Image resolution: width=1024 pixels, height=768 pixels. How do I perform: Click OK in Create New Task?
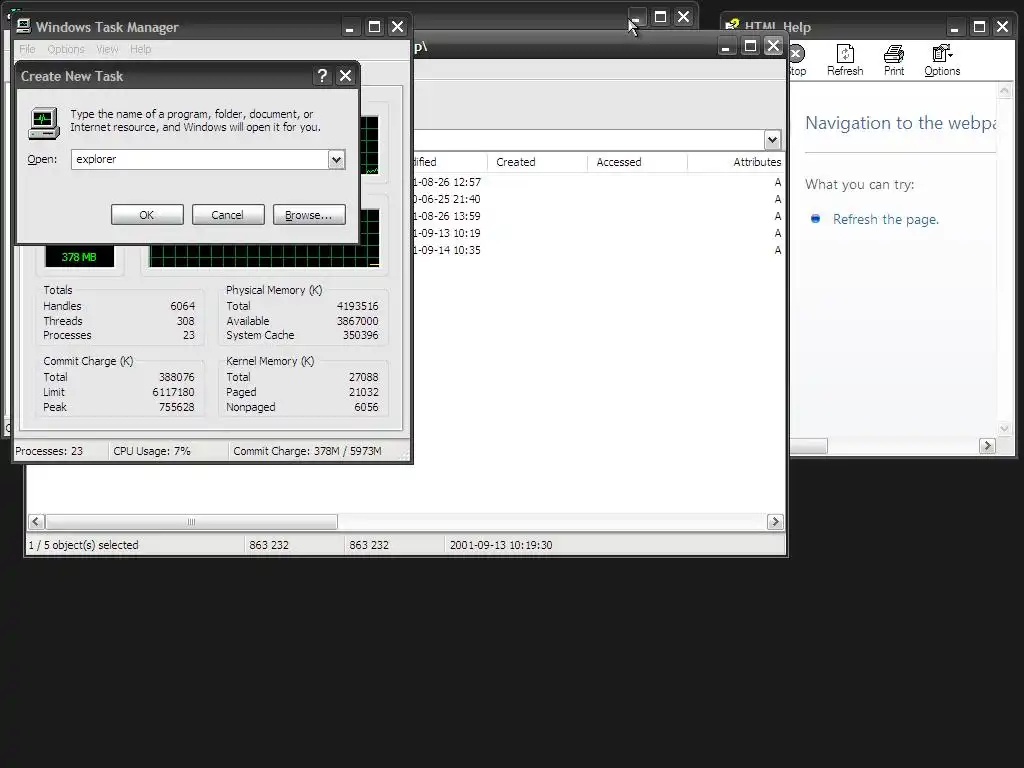click(147, 215)
